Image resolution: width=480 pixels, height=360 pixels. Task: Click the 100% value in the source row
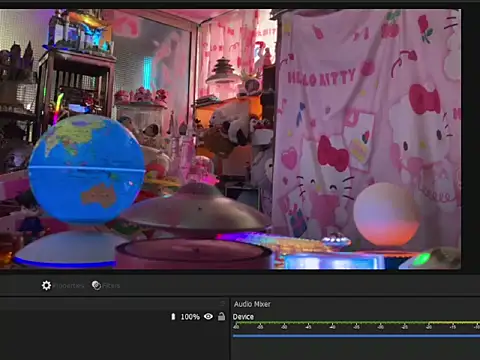click(x=190, y=317)
